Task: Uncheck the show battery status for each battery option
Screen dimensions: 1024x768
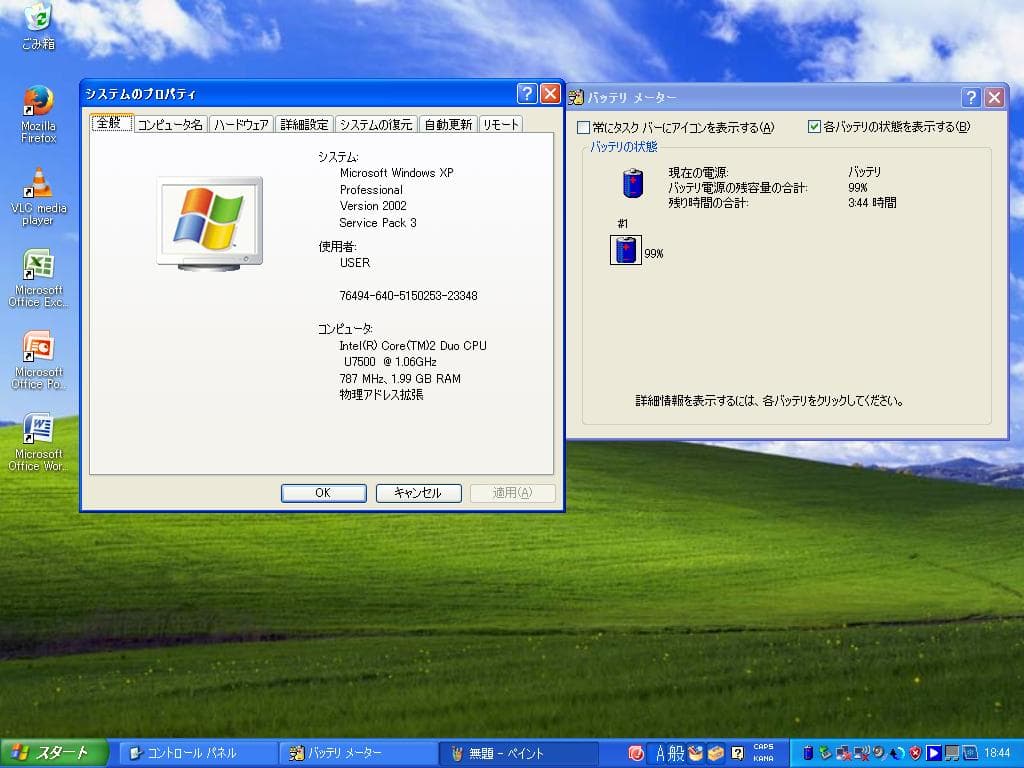Action: [815, 125]
